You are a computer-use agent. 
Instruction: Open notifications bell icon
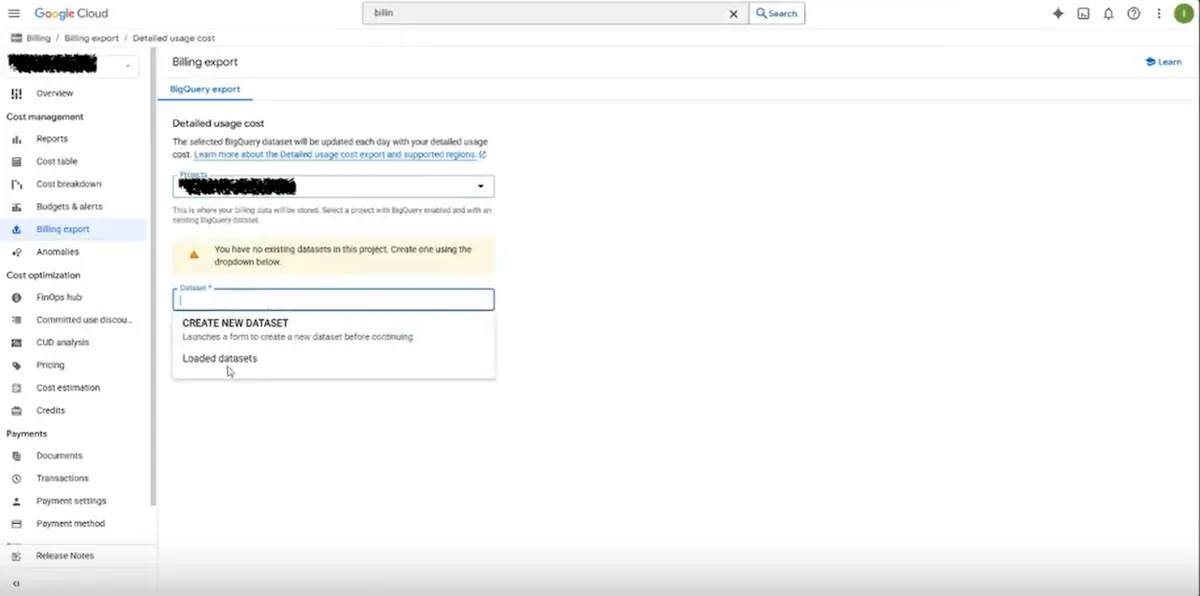[x=1108, y=14]
